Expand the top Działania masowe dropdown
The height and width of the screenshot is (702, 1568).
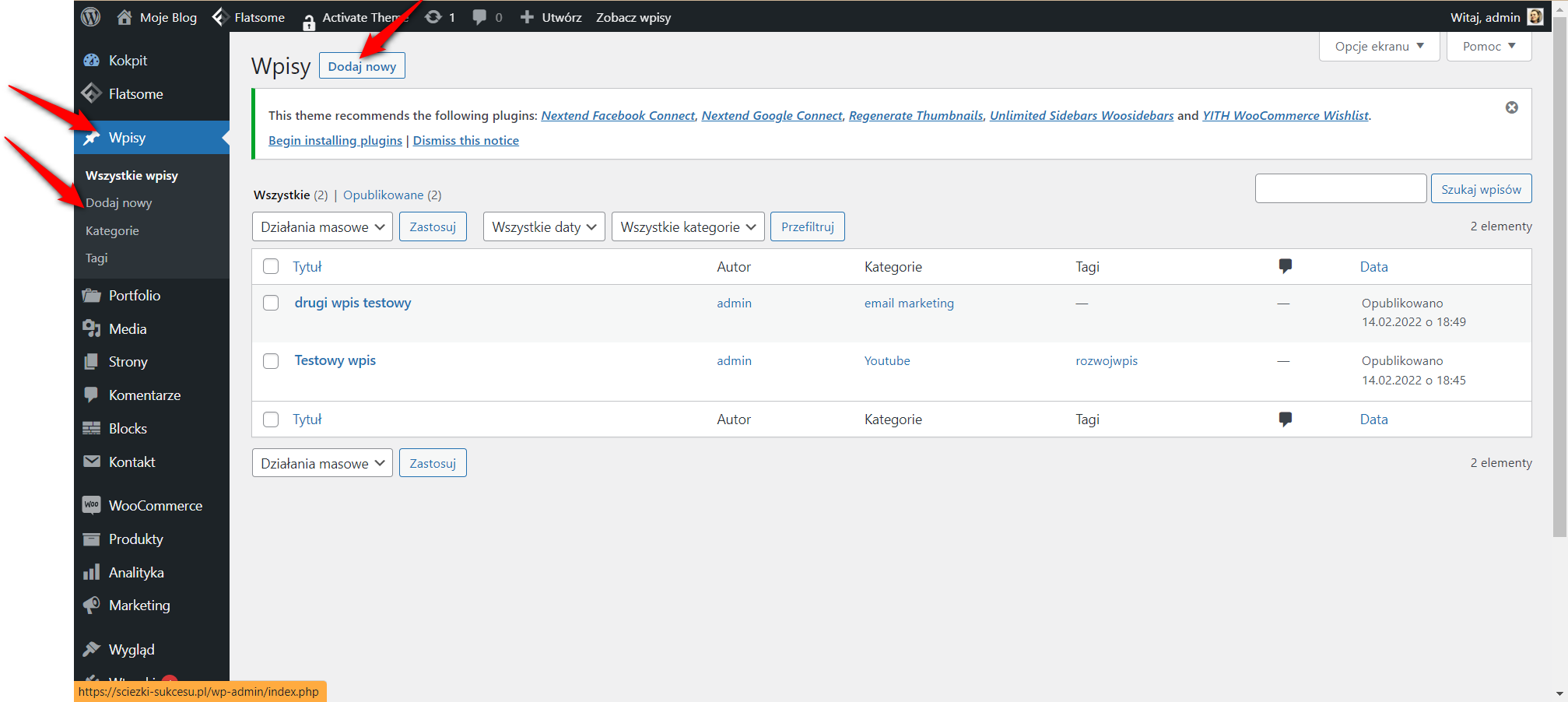pyautogui.click(x=322, y=227)
